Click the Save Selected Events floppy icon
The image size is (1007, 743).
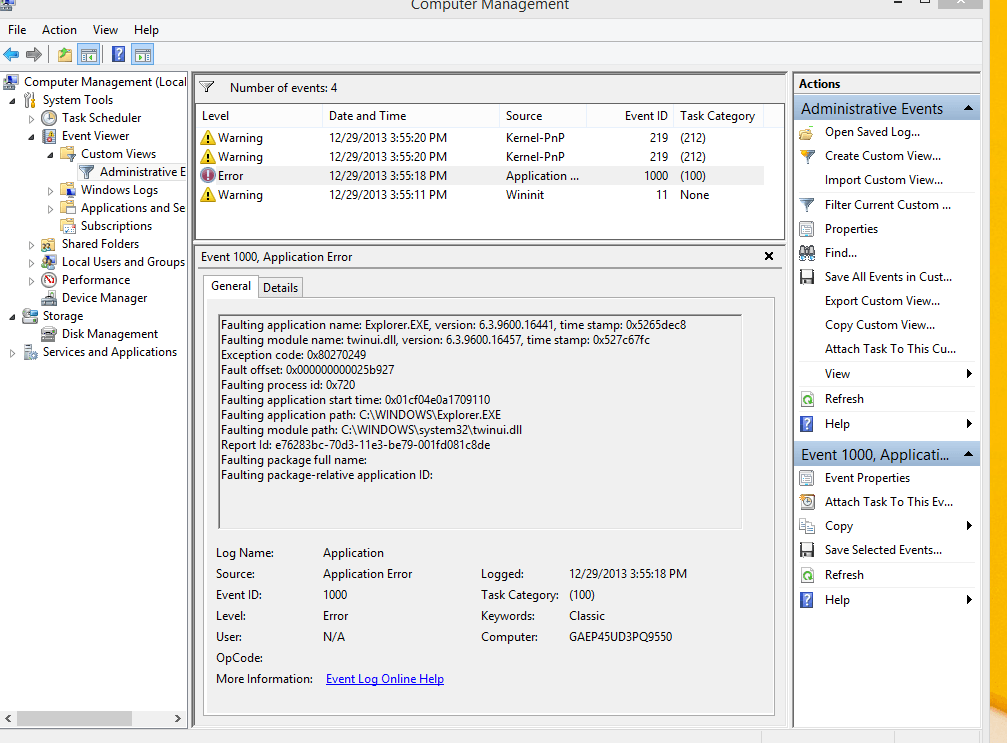pos(807,550)
